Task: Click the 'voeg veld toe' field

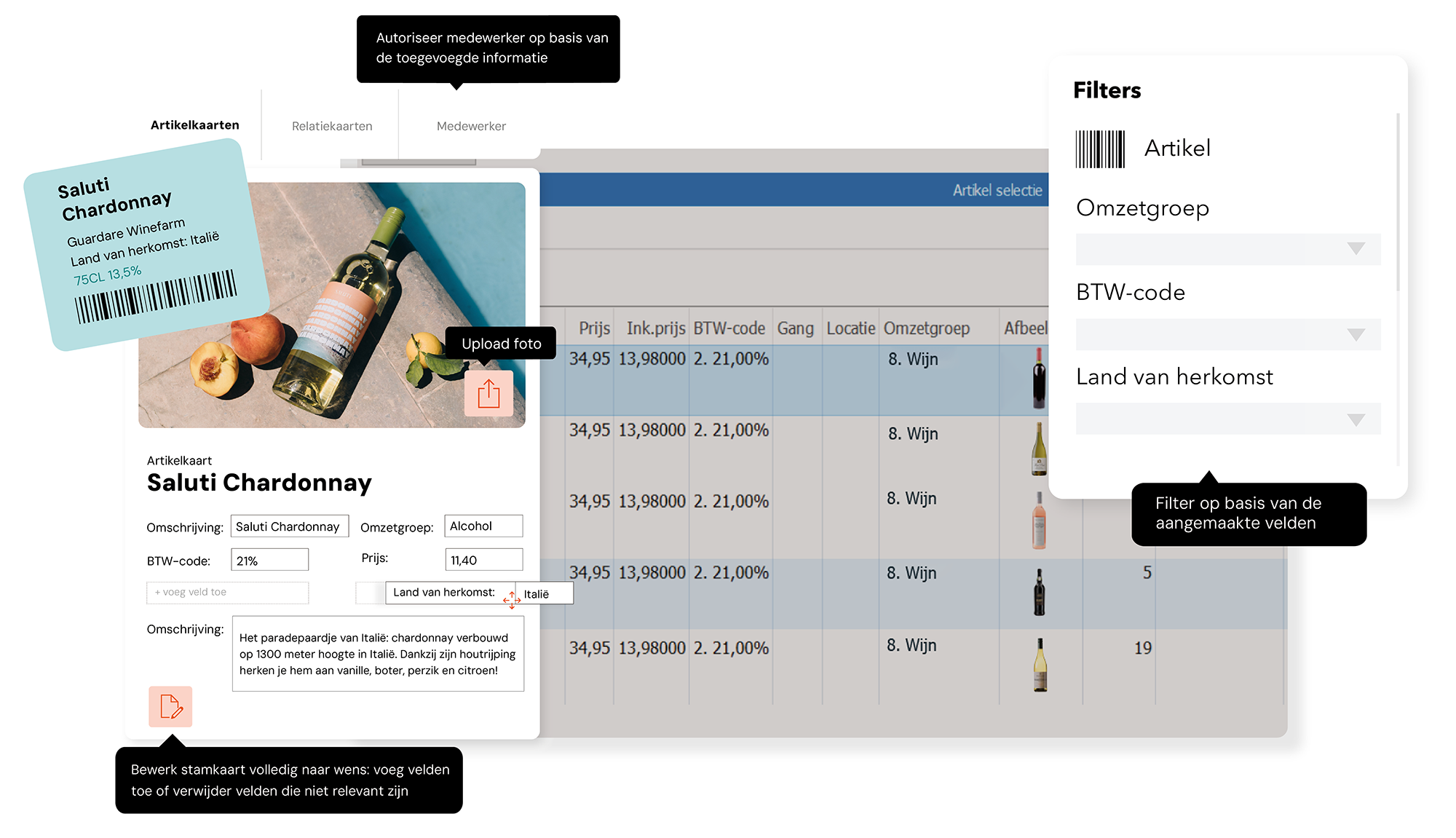Action: [x=227, y=593]
